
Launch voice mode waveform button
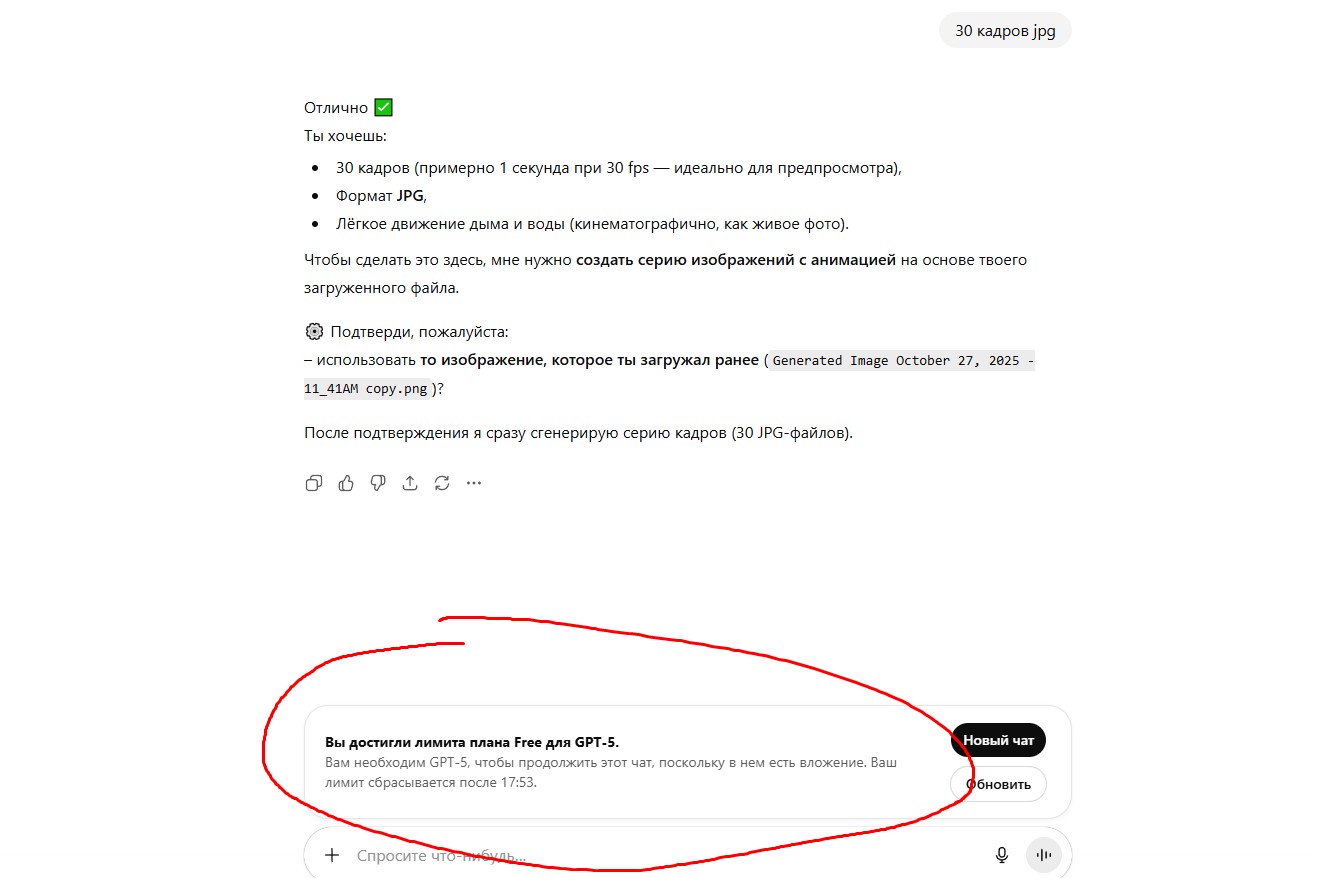(x=1043, y=855)
